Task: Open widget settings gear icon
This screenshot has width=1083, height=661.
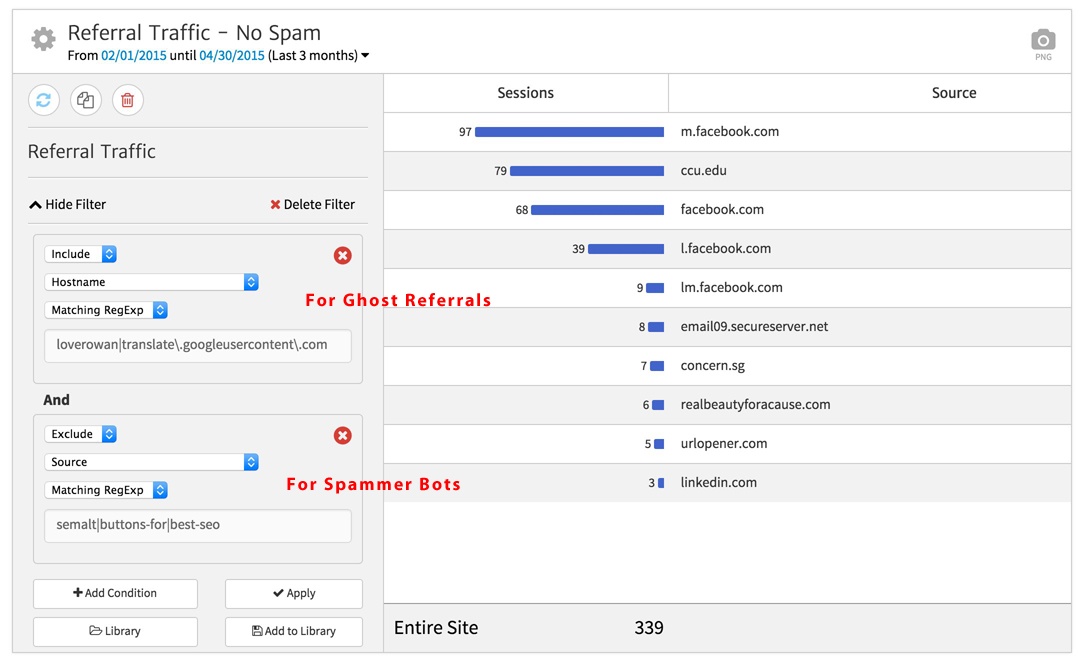Action: click(x=43, y=40)
